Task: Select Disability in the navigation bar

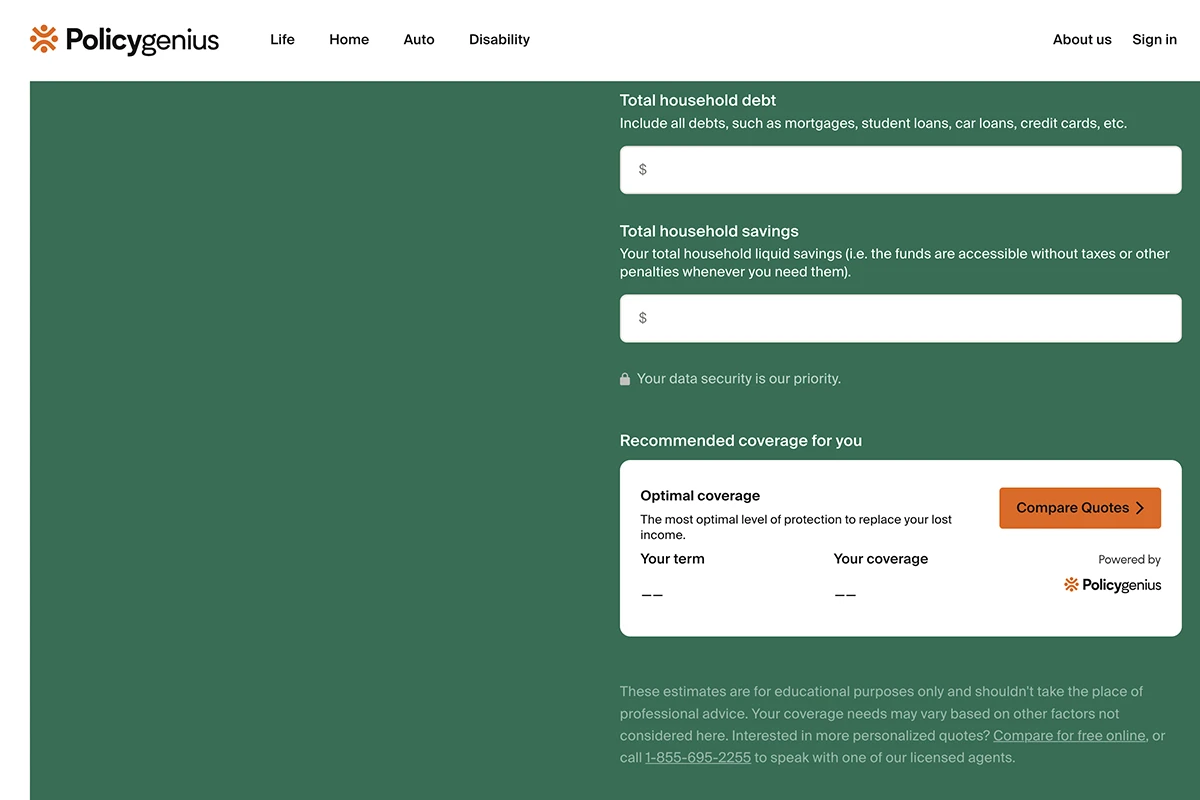Action: click(499, 40)
